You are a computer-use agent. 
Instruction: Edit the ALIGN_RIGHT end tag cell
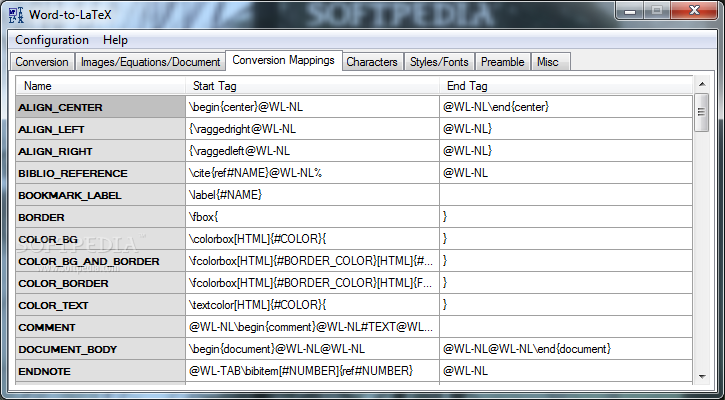pyautogui.click(x=566, y=151)
